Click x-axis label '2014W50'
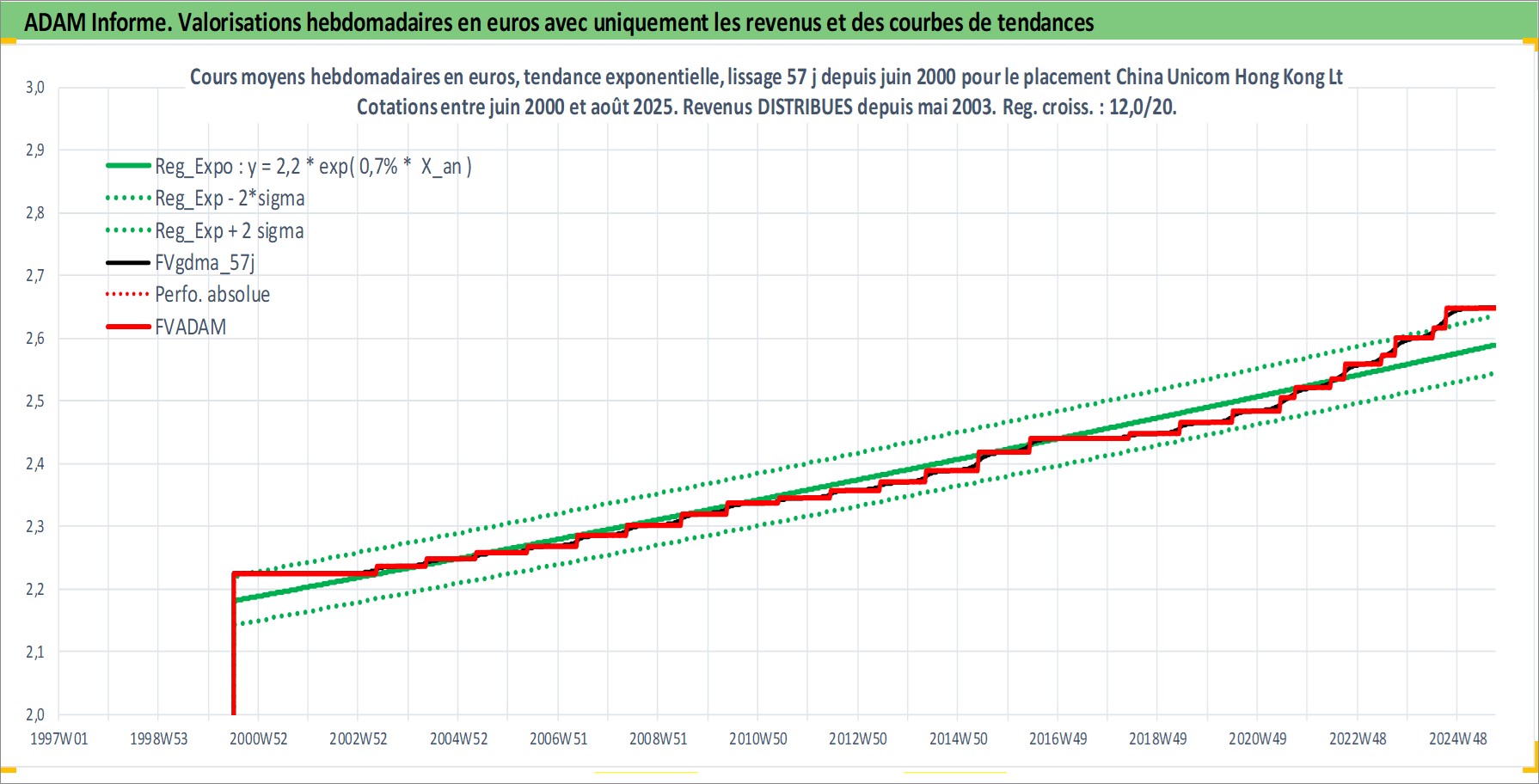This screenshot has width=1539, height=784. (958, 739)
